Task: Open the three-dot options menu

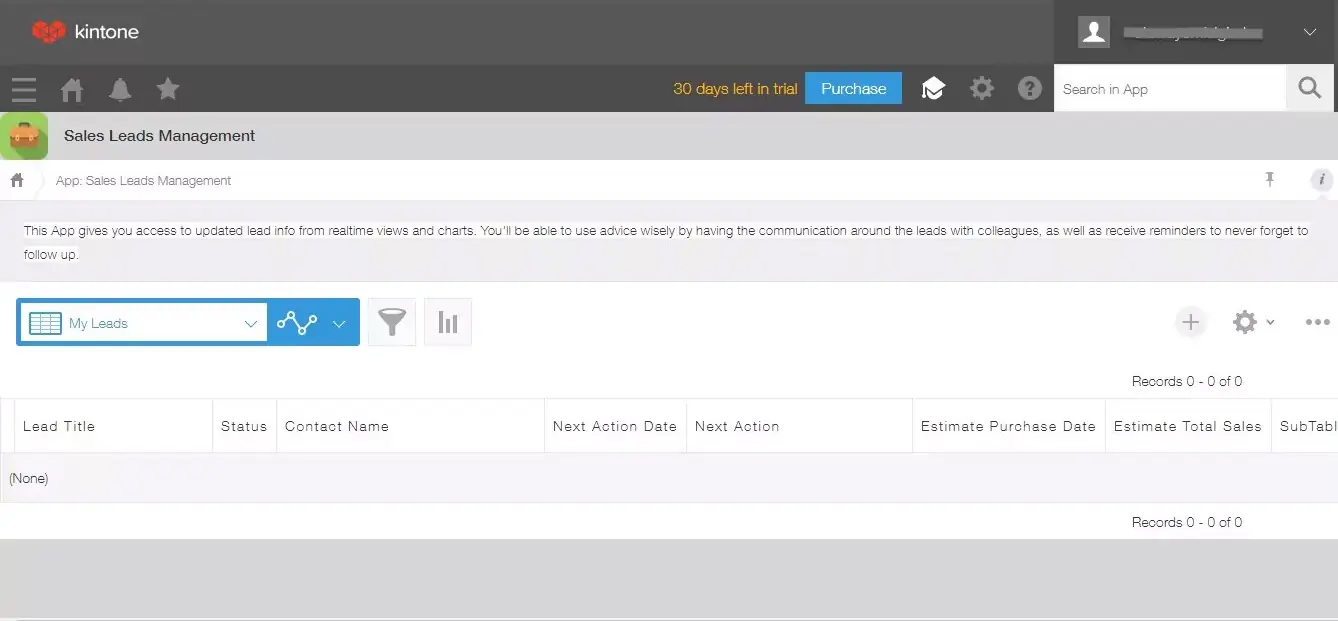Action: 1318,322
